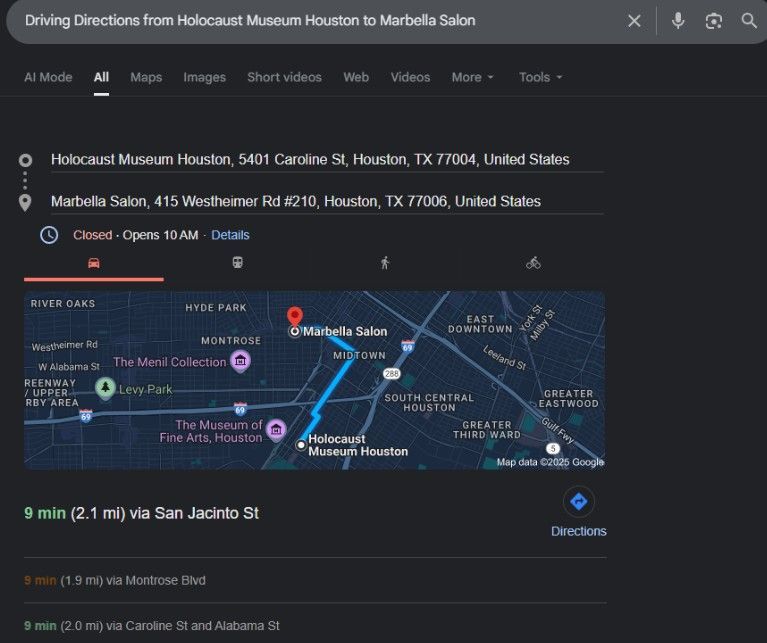Switch to the Web tab

tap(356, 77)
